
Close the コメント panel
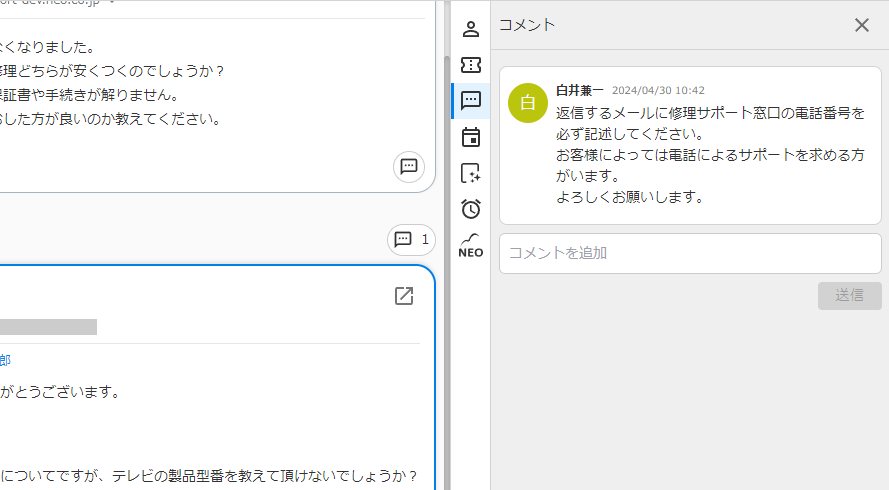tap(862, 25)
